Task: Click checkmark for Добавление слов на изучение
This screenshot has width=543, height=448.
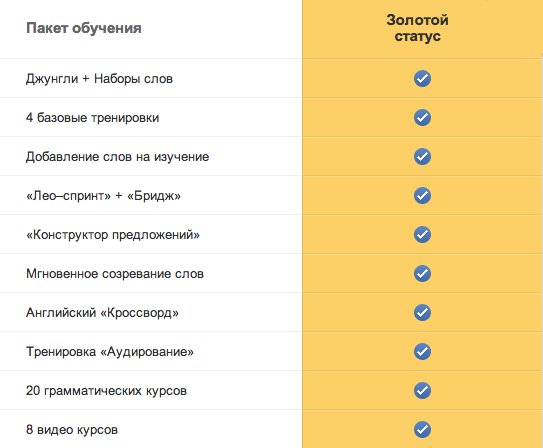Action: (422, 156)
